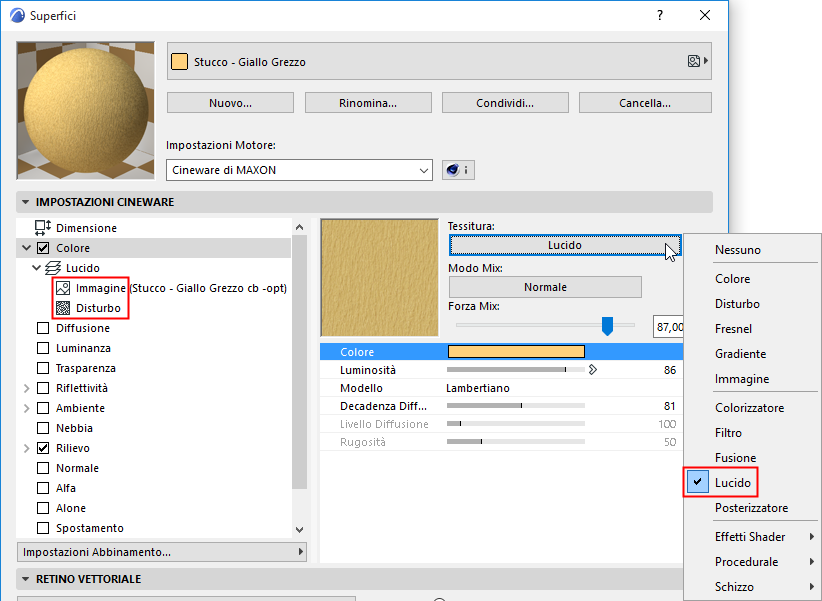Click the Rinomina button
822x601 pixels.
tap(367, 102)
